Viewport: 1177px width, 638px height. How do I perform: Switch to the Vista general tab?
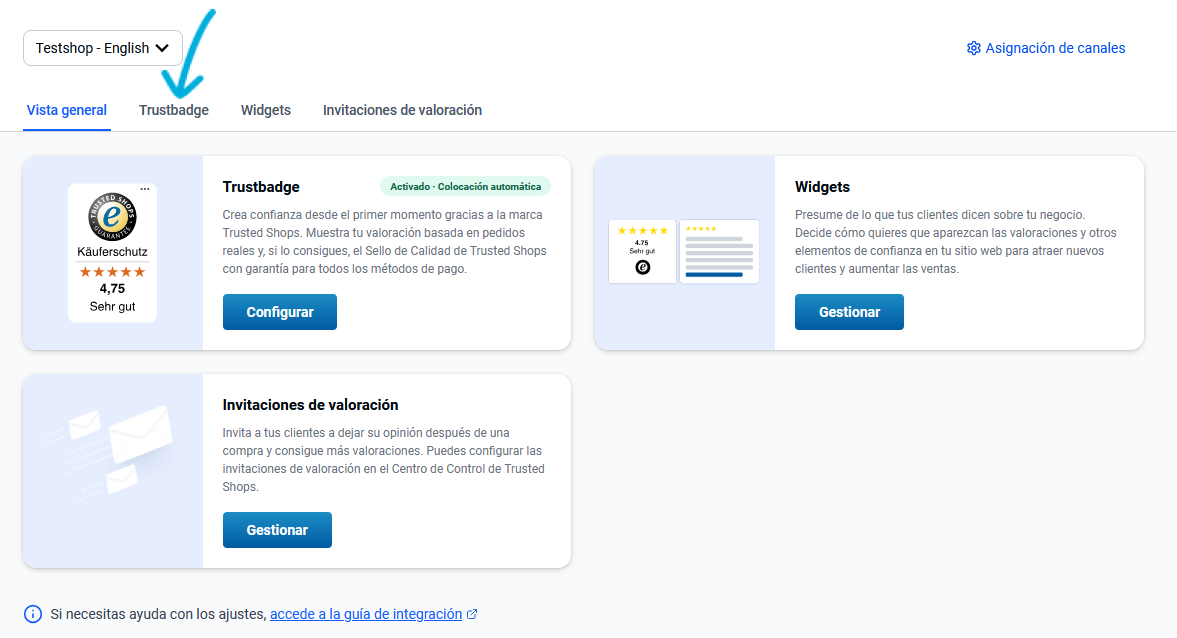tap(67, 110)
